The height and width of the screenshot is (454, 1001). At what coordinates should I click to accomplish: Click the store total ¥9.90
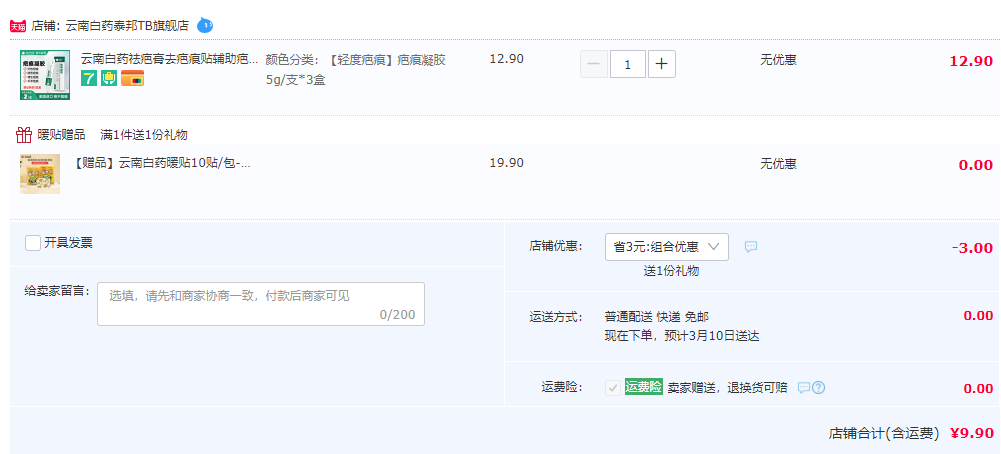972,434
